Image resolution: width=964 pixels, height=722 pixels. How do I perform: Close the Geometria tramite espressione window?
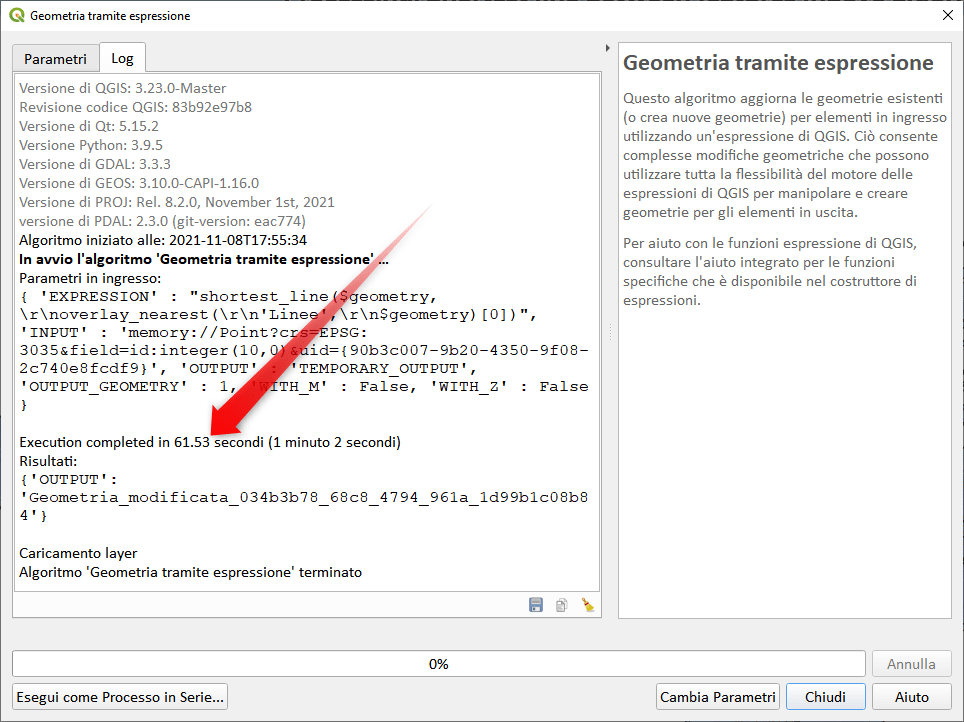click(946, 16)
